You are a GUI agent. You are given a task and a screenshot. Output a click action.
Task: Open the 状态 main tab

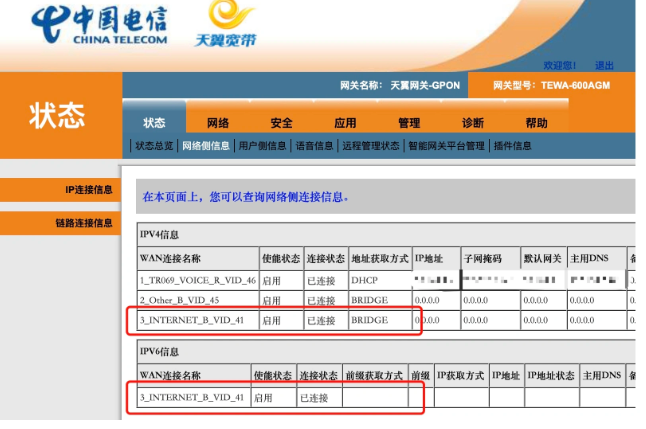click(154, 123)
